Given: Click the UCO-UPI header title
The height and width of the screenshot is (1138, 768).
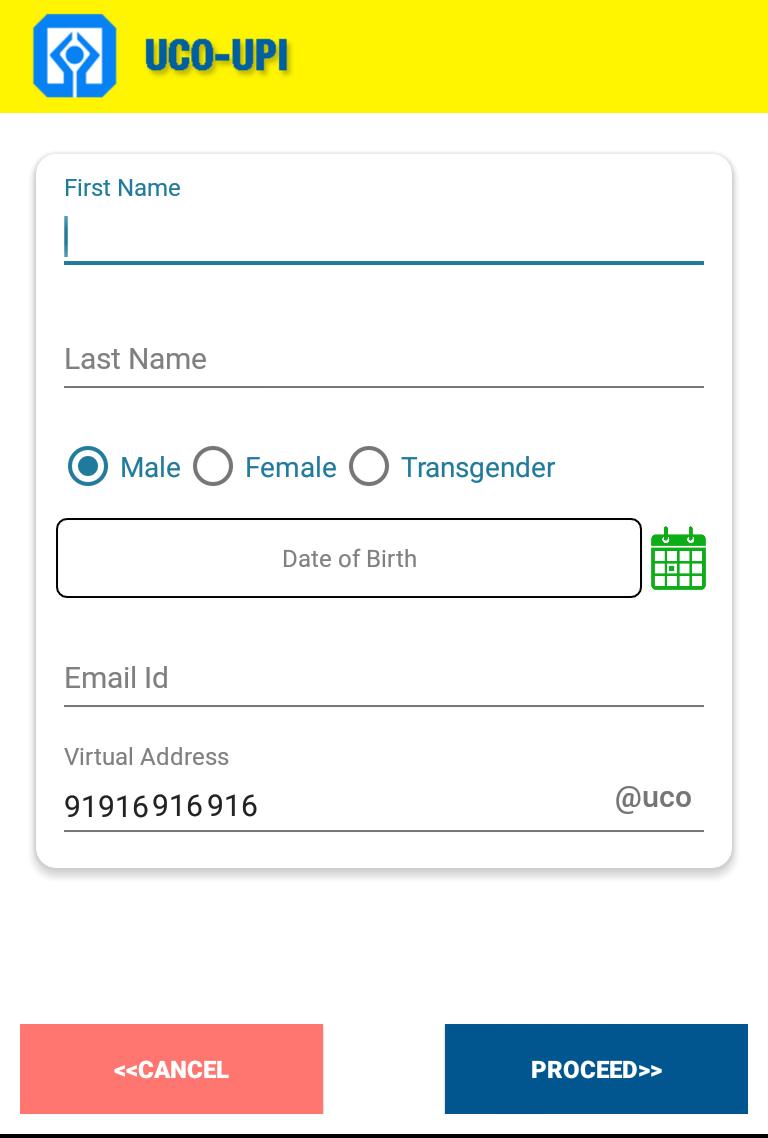Looking at the screenshot, I should point(217,56).
